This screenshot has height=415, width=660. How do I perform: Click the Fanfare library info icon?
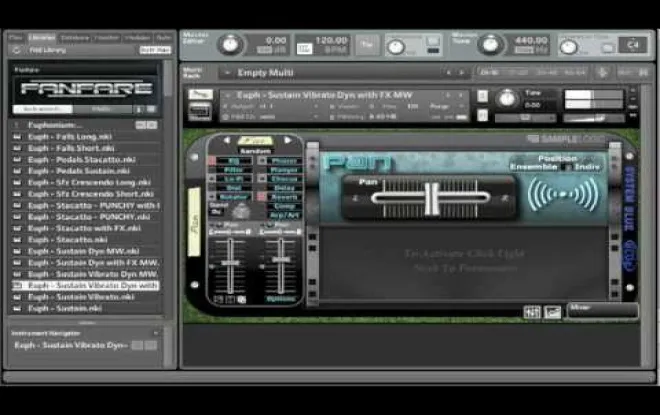point(138,109)
